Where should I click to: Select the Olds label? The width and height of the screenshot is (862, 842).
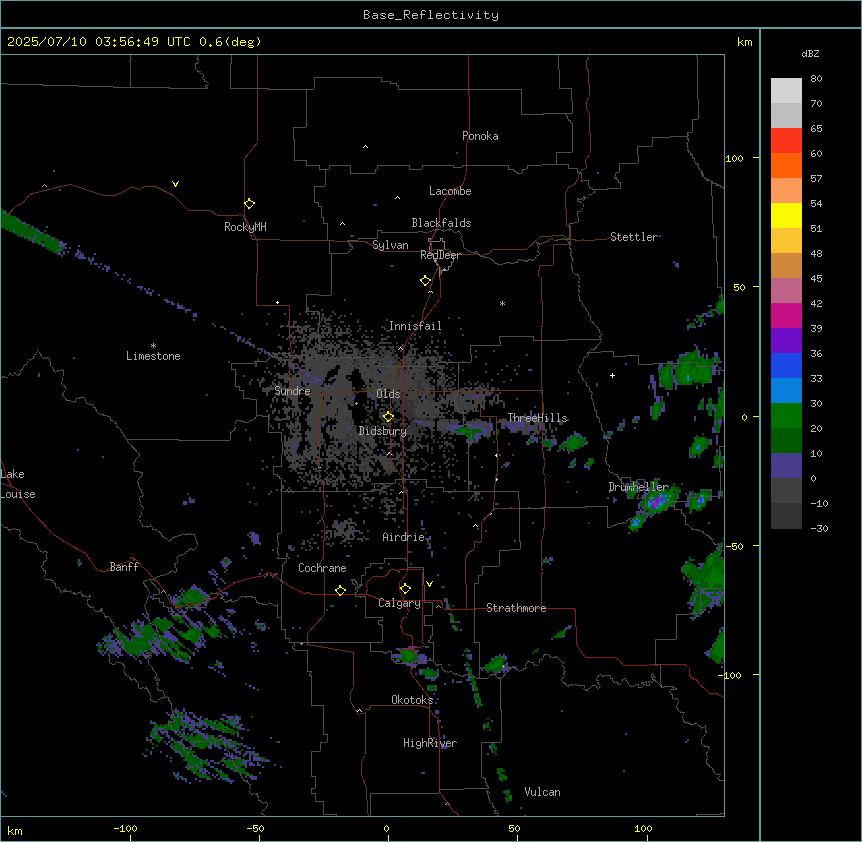388,394
